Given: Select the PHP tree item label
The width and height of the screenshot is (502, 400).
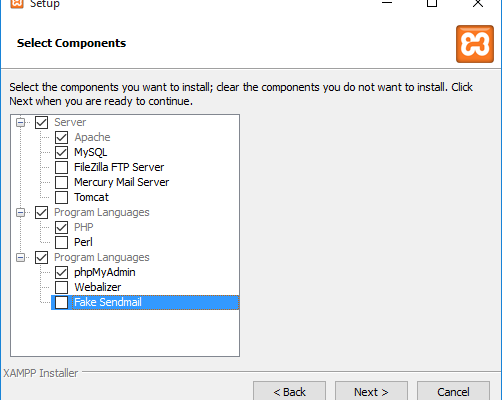Looking at the screenshot, I should tap(84, 227).
